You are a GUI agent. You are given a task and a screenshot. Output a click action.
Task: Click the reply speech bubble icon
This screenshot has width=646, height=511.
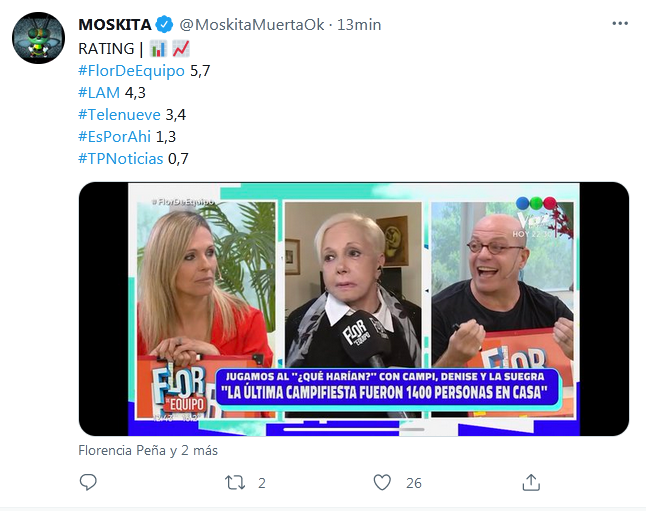(88, 482)
